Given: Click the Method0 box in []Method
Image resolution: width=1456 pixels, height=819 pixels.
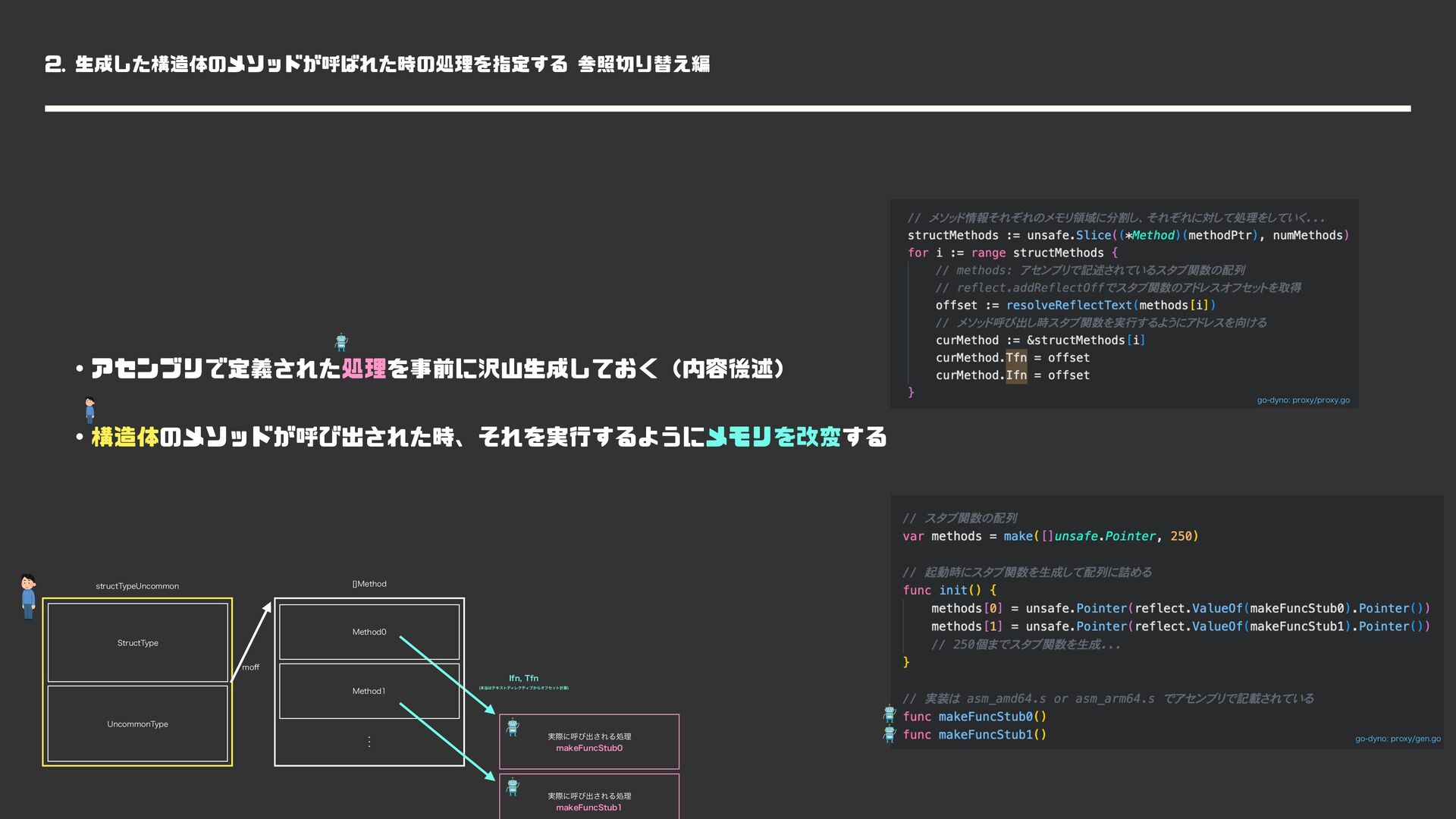Looking at the screenshot, I should pos(369,632).
